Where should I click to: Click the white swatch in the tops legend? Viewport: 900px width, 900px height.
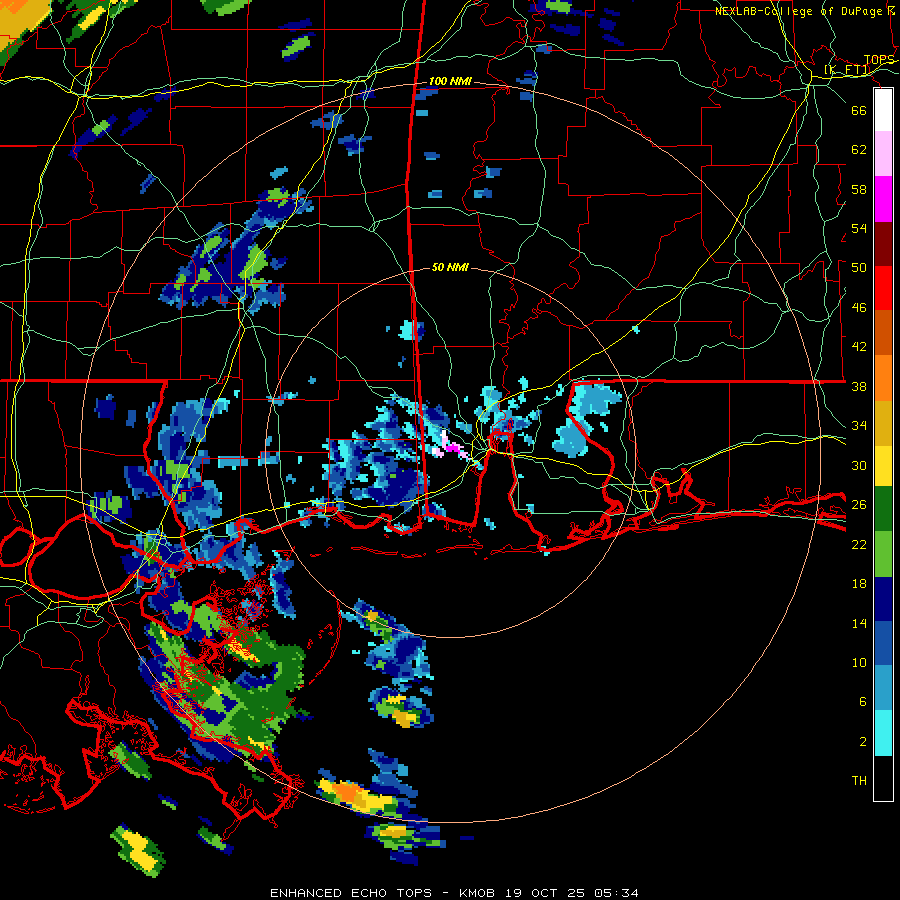[x=883, y=110]
